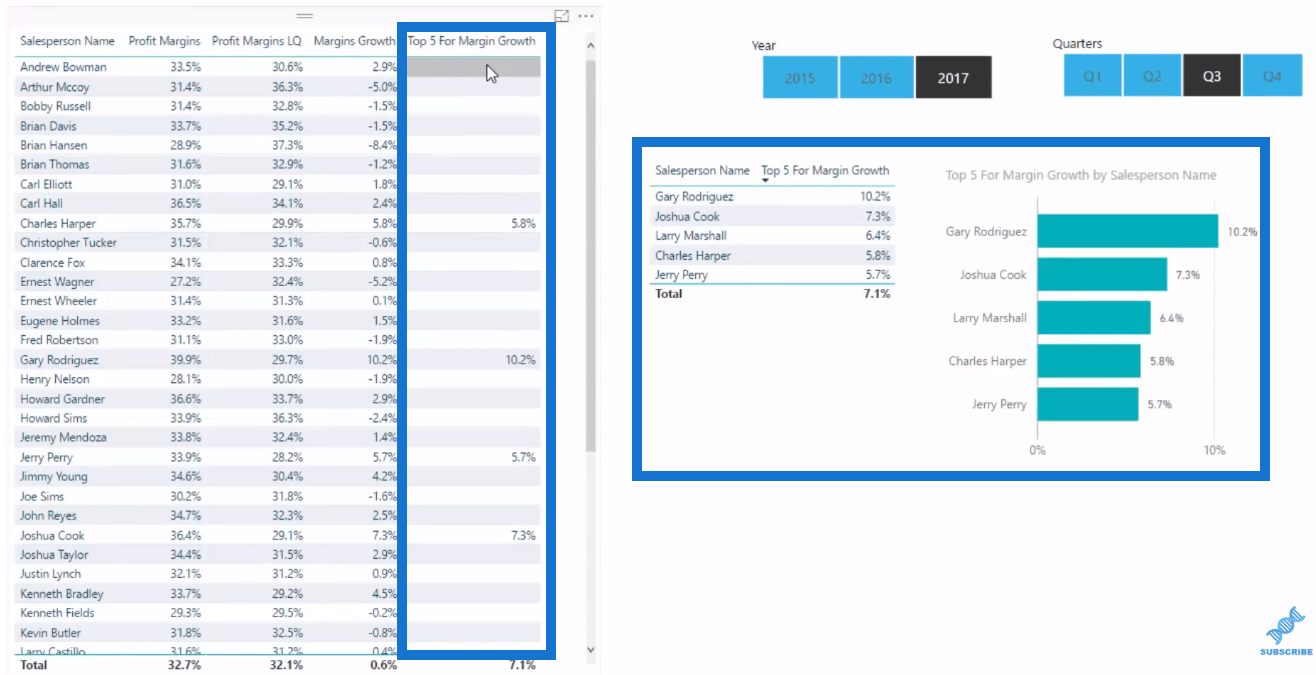
Task: Select the 2016 year slicer button
Action: pos(876,77)
